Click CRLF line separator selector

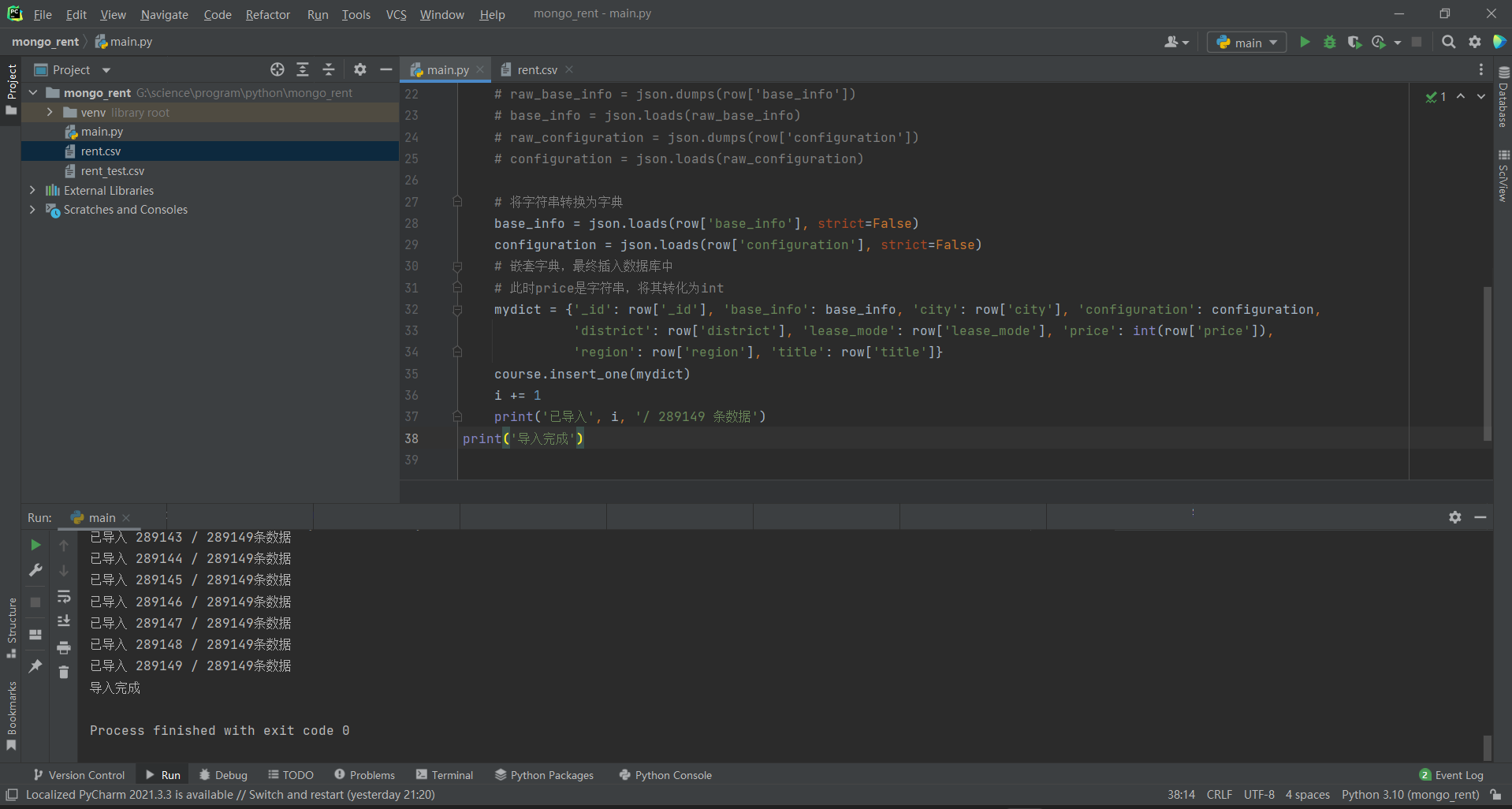(x=1219, y=795)
